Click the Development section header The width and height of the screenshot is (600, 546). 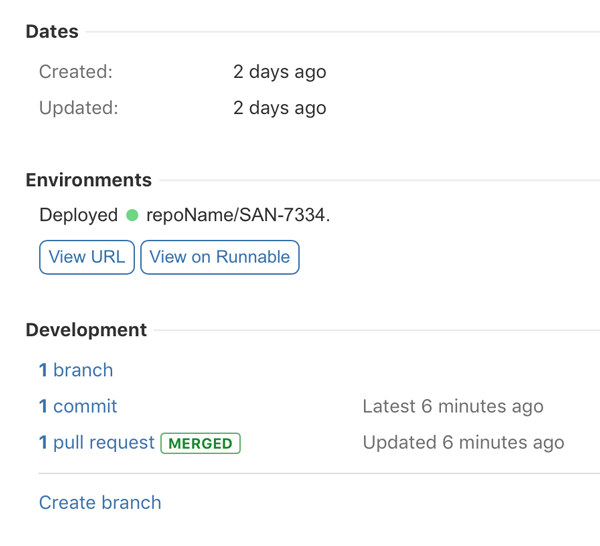[x=86, y=330]
